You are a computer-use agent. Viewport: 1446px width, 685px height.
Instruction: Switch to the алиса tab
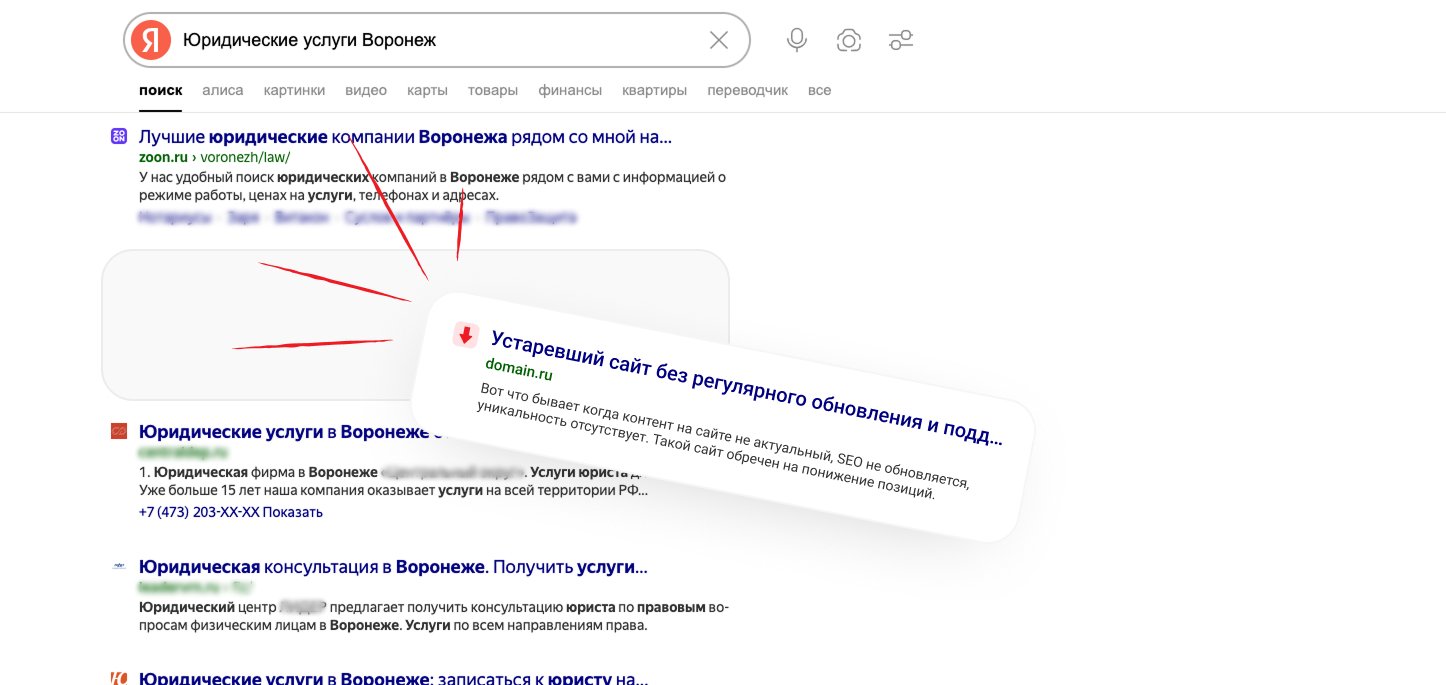(223, 90)
